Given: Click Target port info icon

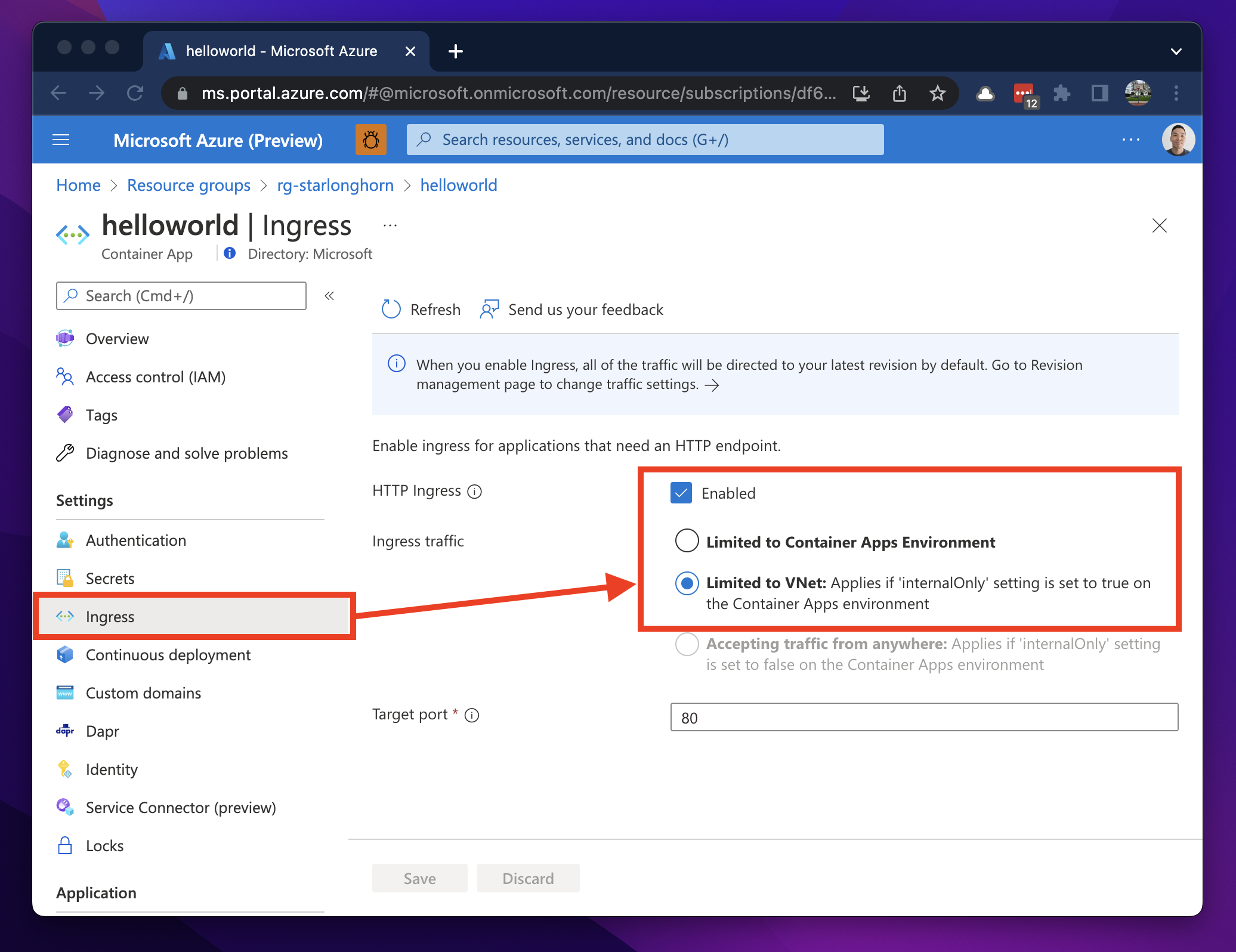Looking at the screenshot, I should coord(472,715).
